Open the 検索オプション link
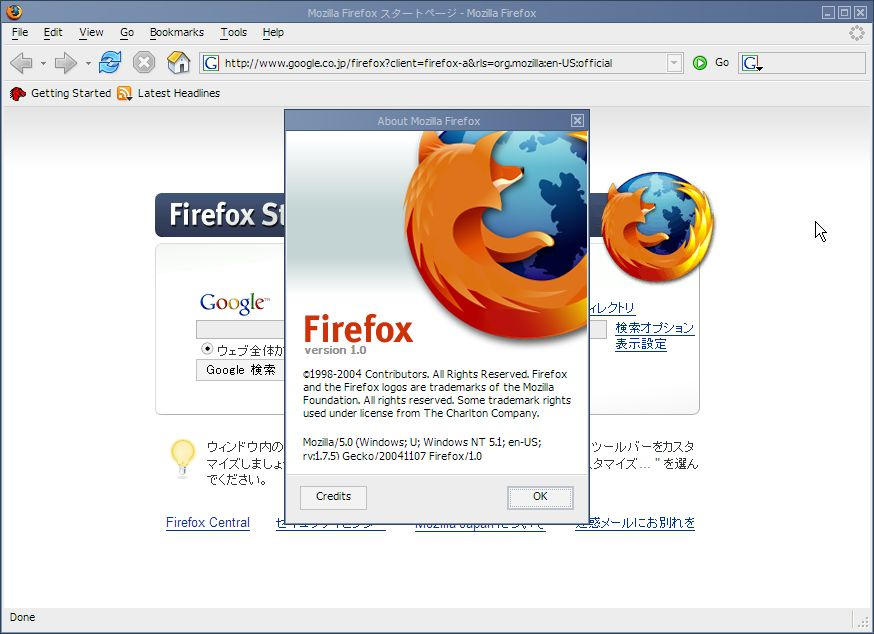The width and height of the screenshot is (874, 634). (x=654, y=327)
